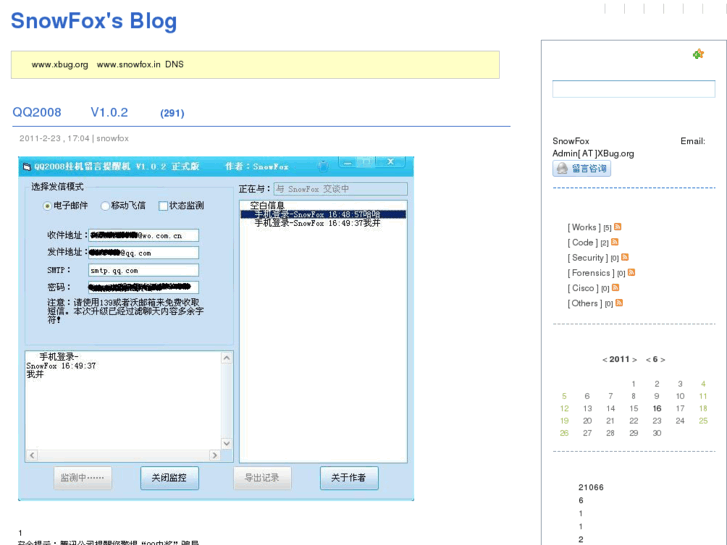
Task: Click the 导出记录 export records button
Action: 262,478
